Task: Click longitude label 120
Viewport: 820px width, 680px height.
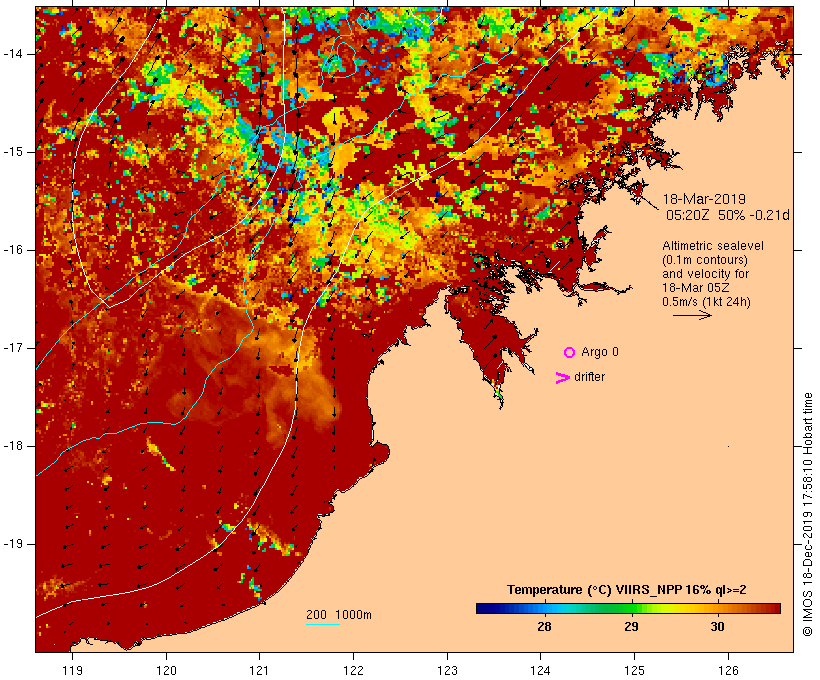Action: 166,671
